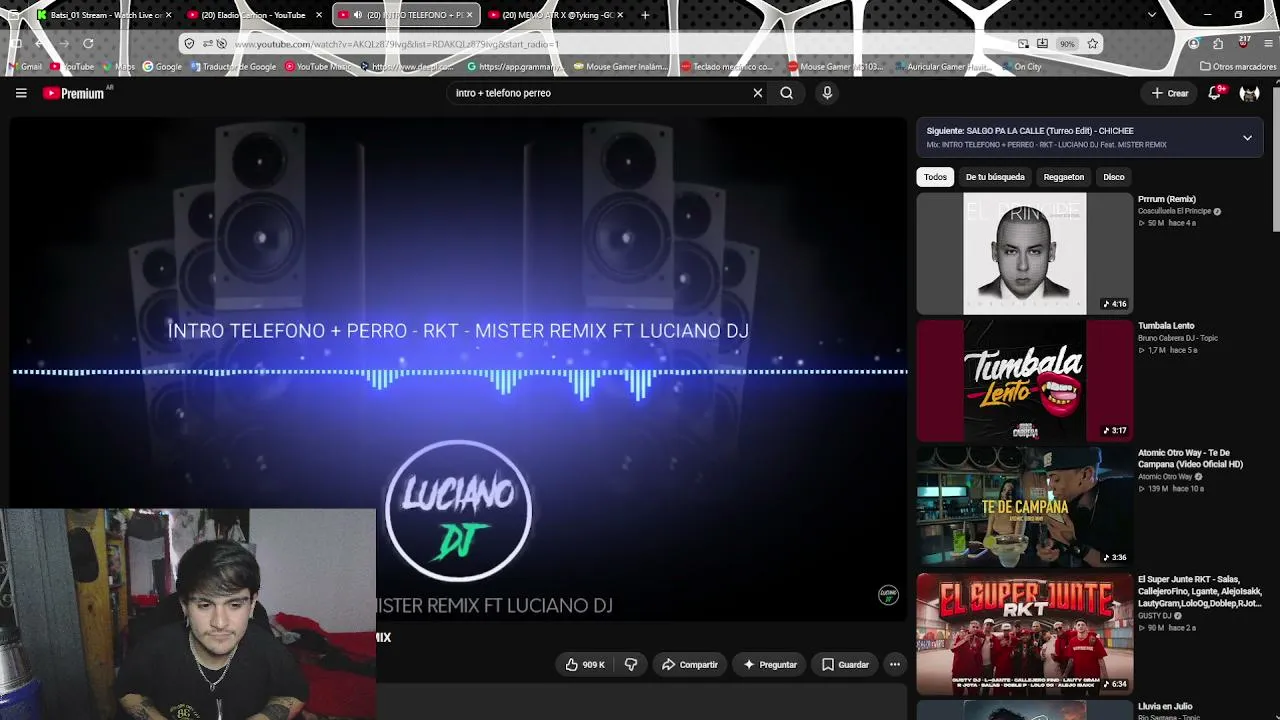The width and height of the screenshot is (1280, 720).
Task: Open the Prrrum (Remix) thumbnail
Action: click(1025, 254)
